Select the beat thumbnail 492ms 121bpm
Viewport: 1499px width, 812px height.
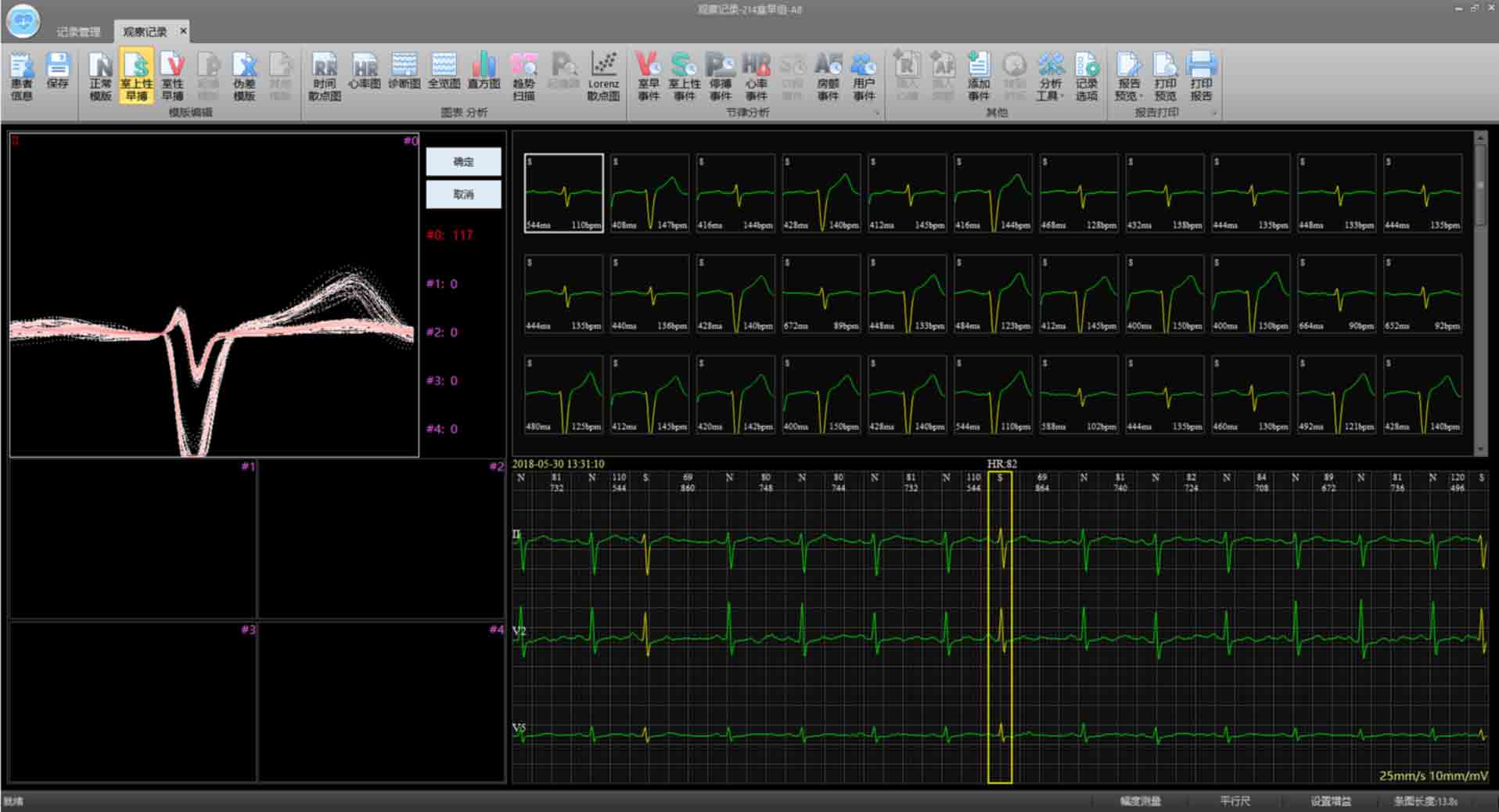tap(1336, 395)
